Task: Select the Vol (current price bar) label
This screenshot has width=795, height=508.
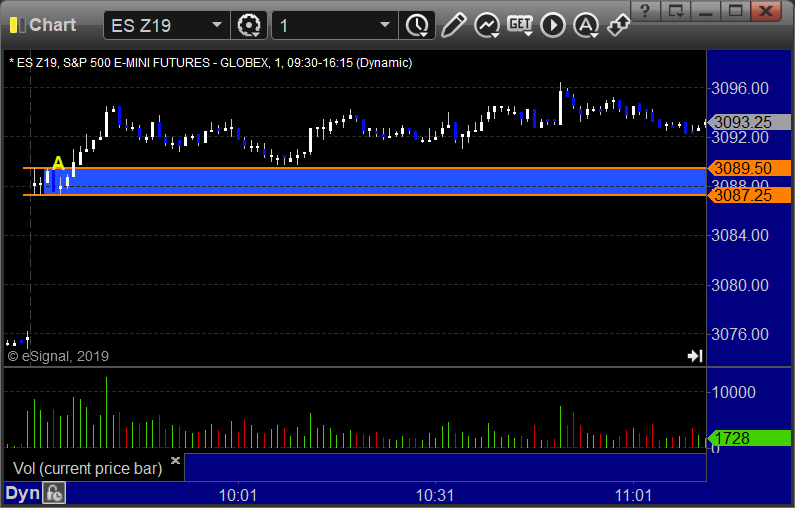Action: click(87, 468)
